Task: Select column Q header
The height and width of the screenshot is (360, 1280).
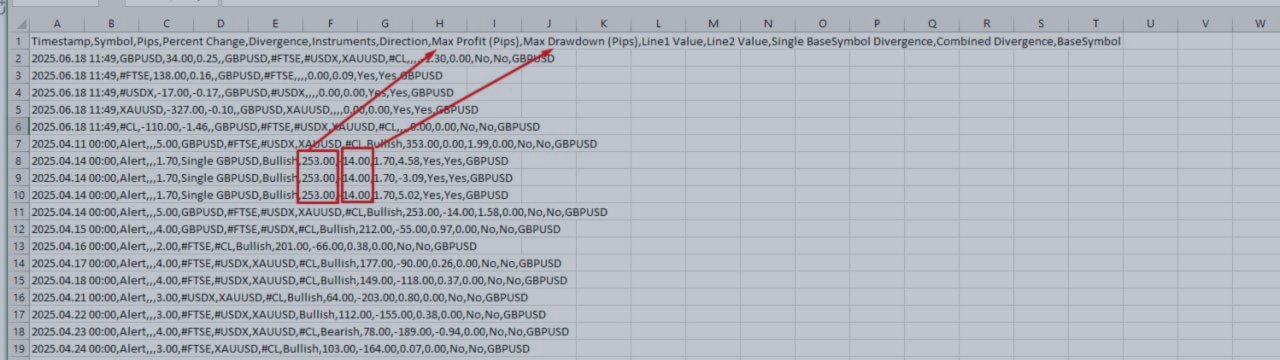Action: click(933, 23)
